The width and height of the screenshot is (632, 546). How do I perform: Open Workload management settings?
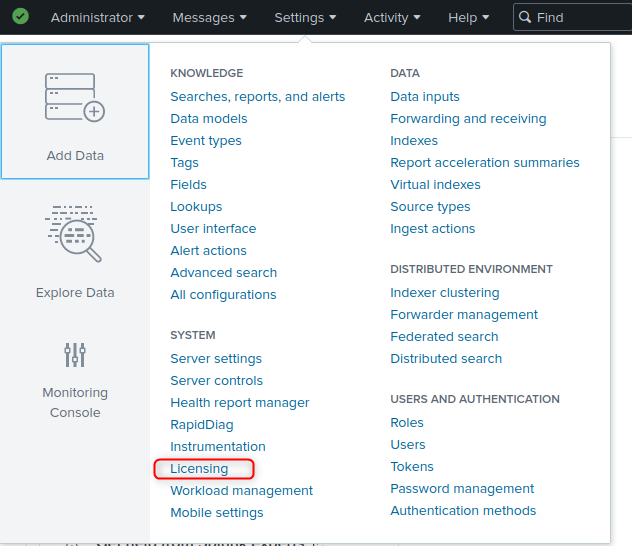point(241,491)
